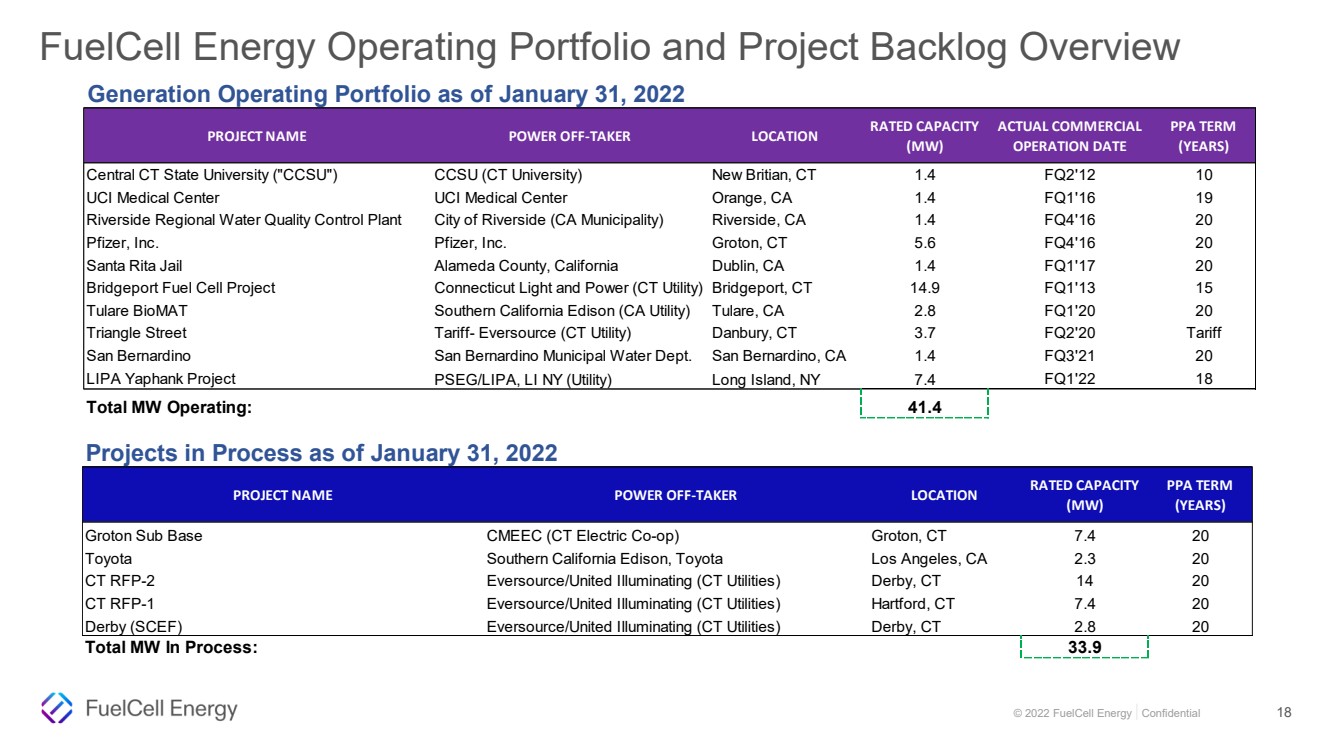Click "Tariff" in the PPA term column
This screenshot has width=1333, height=749.
pyautogui.click(x=1204, y=333)
